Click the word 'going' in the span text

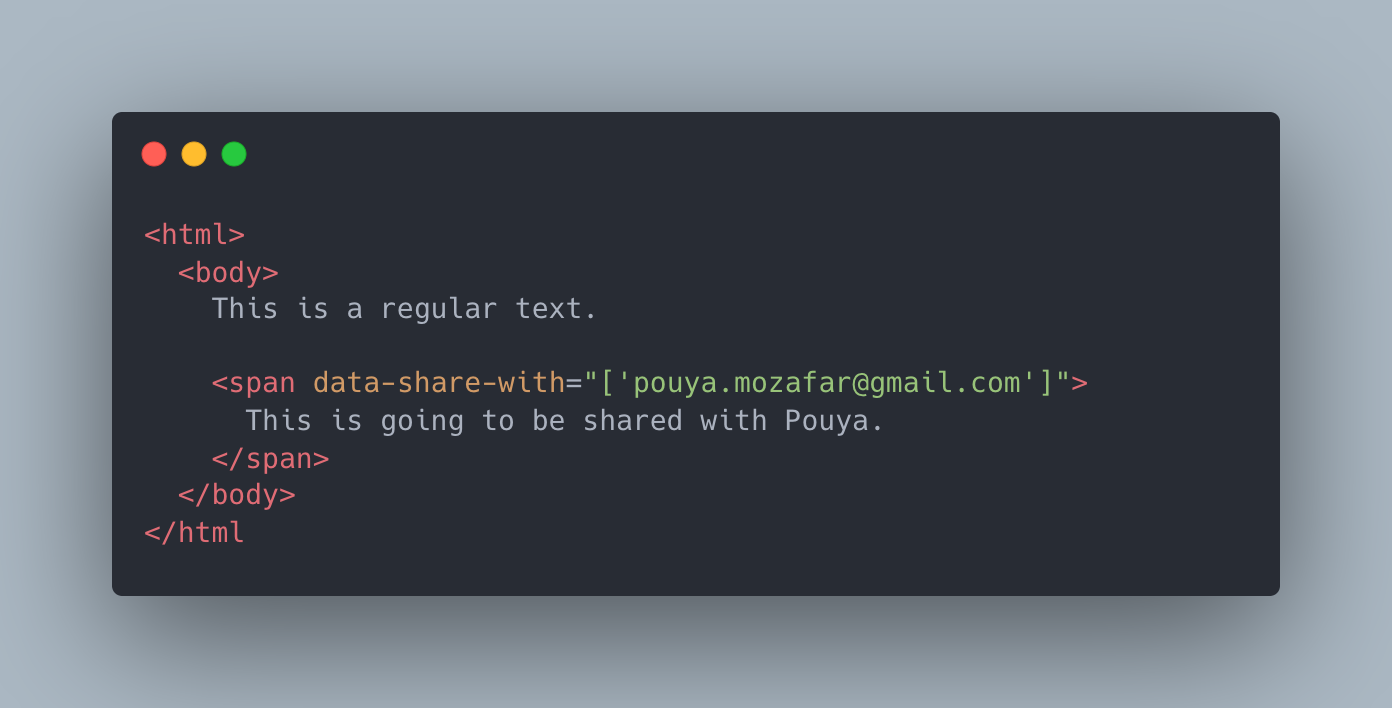tap(422, 421)
